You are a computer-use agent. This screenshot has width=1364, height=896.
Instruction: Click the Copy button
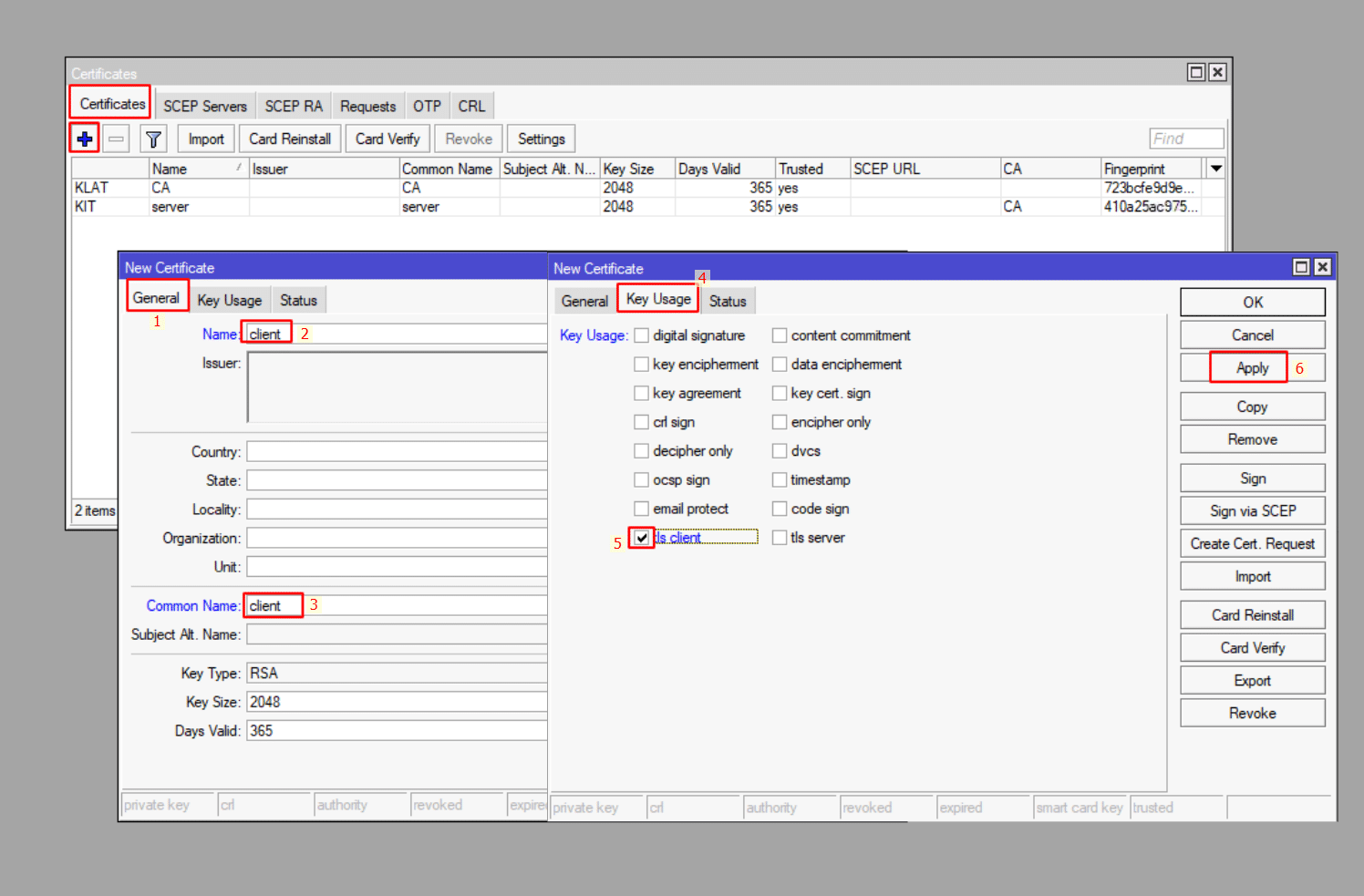coord(1253,407)
